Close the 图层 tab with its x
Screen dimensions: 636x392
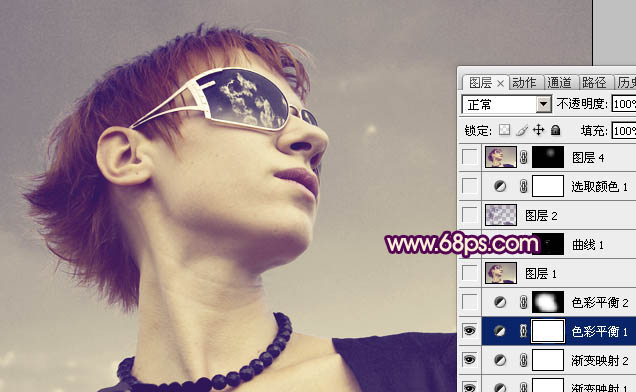point(501,84)
